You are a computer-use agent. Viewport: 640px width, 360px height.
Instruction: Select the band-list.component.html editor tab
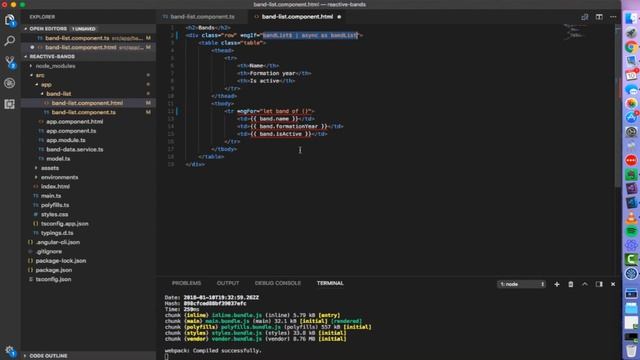297,17
